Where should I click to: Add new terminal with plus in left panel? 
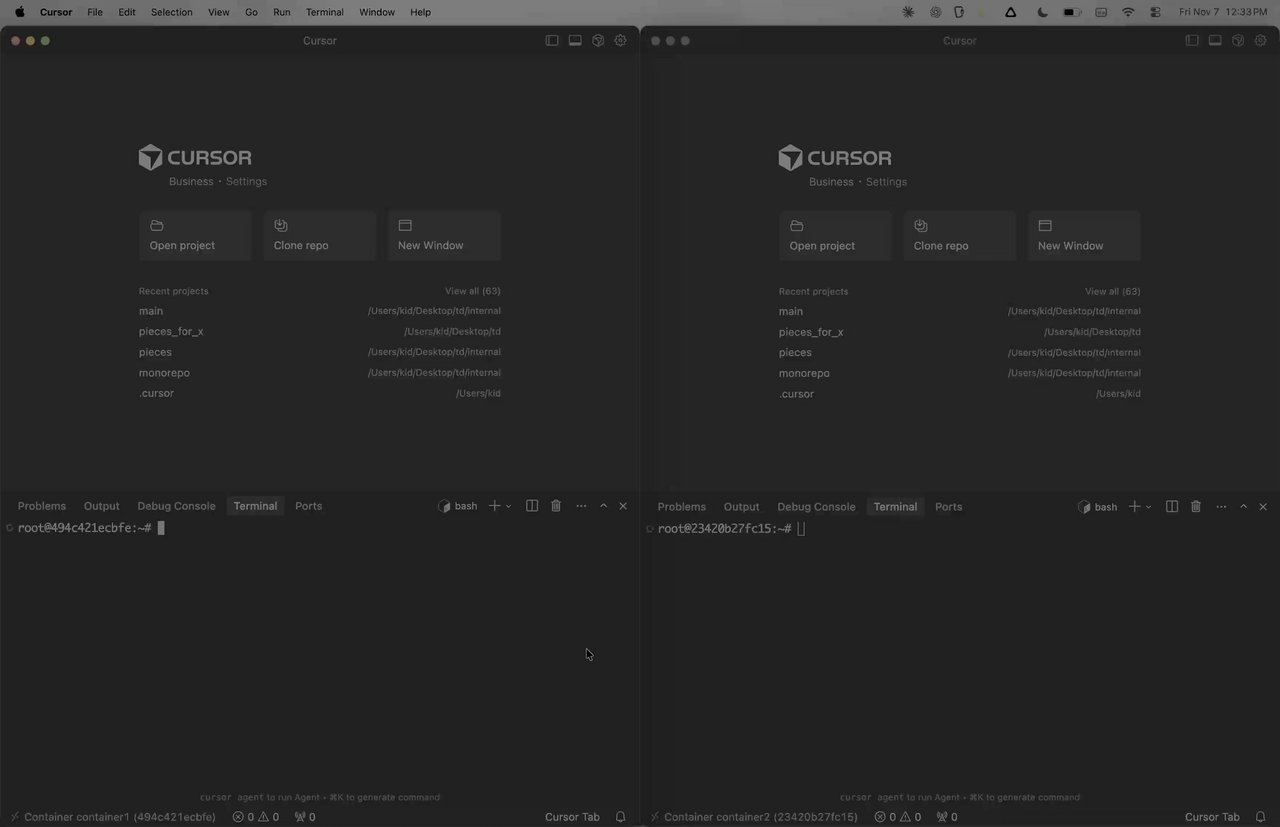[x=494, y=506]
